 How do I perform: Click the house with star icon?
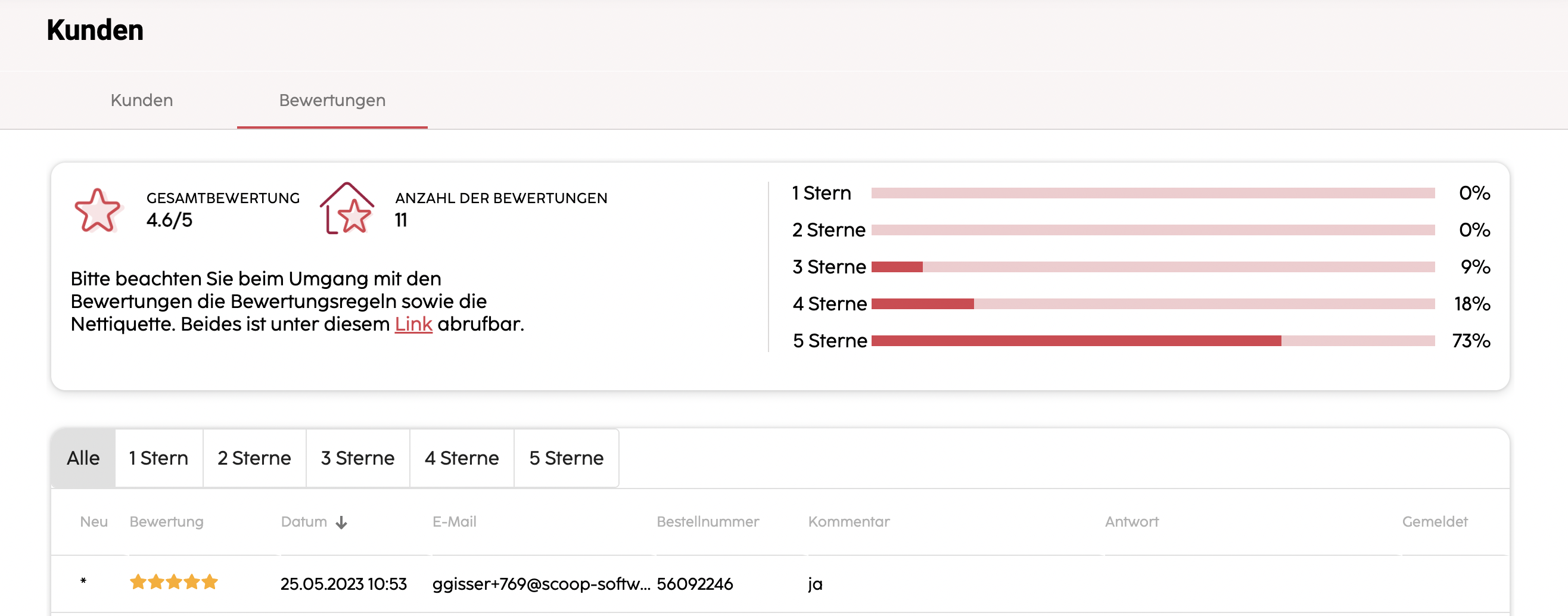coord(347,208)
